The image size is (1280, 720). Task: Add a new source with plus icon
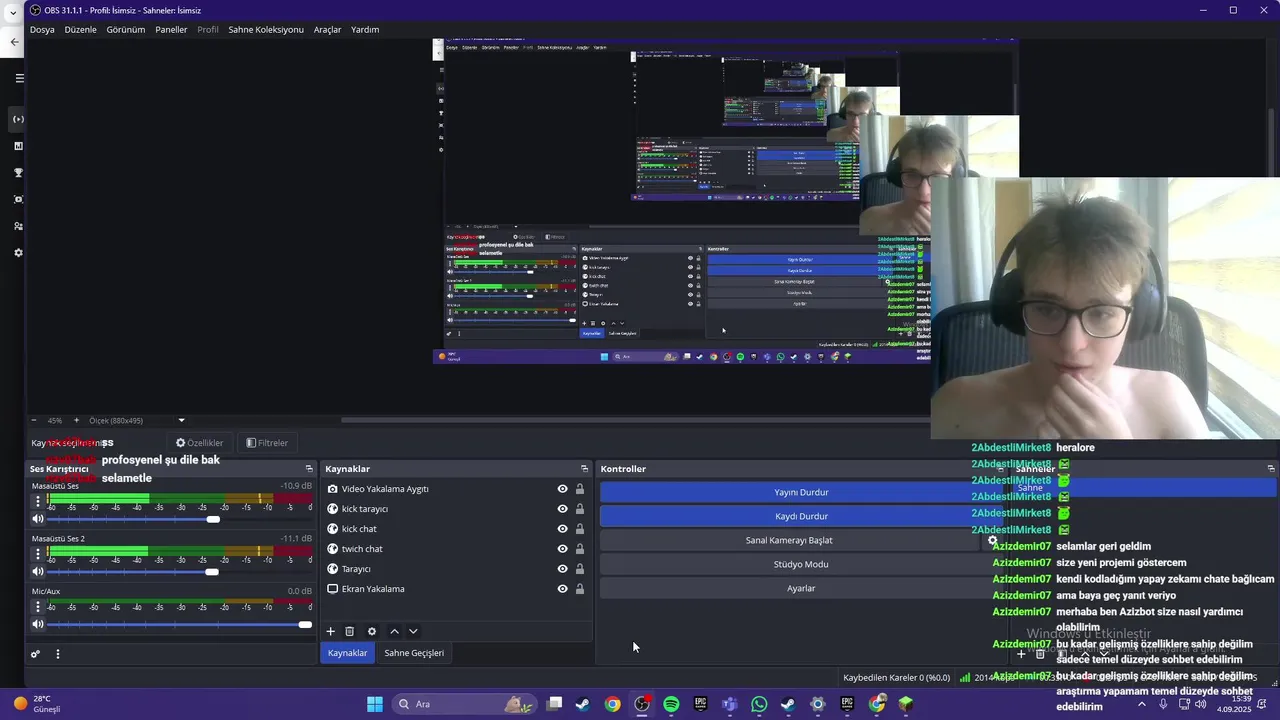point(330,631)
